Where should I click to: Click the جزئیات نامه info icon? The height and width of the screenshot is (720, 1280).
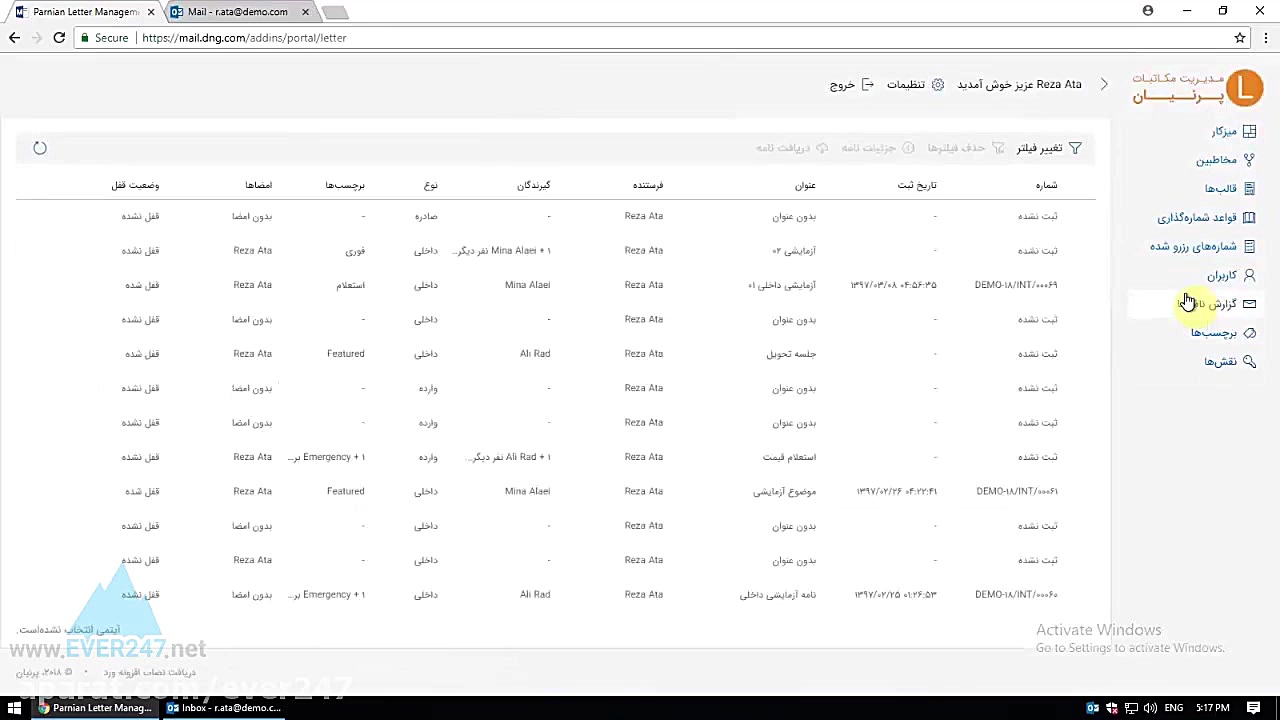tap(908, 148)
